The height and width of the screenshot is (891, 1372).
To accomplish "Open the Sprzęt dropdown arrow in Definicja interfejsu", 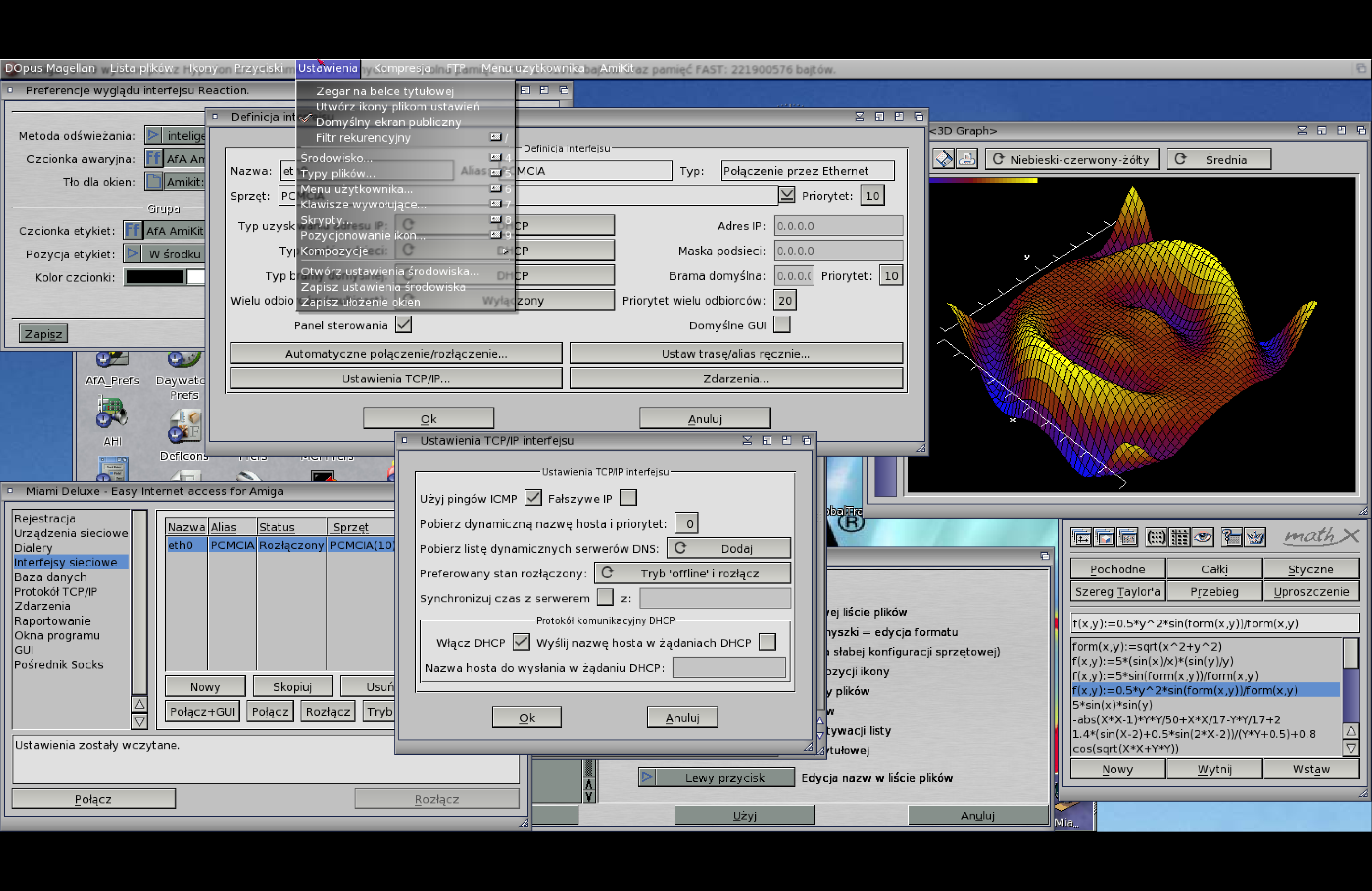I will [786, 195].
